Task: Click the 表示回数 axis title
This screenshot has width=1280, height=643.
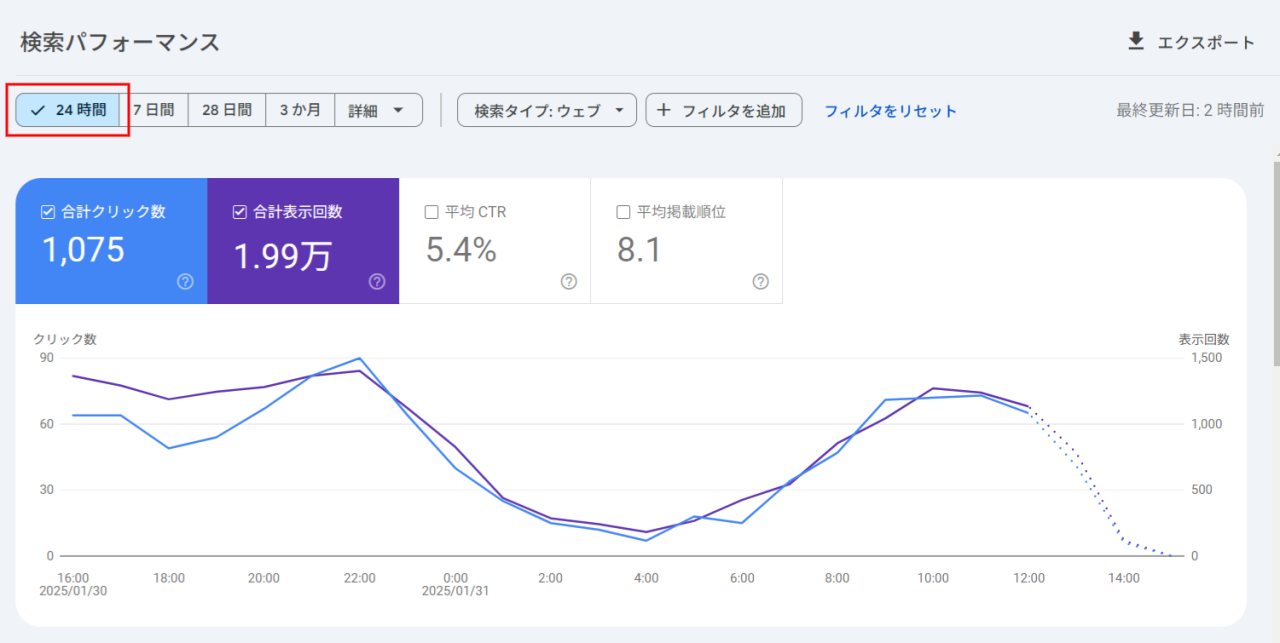Action: tap(1204, 339)
